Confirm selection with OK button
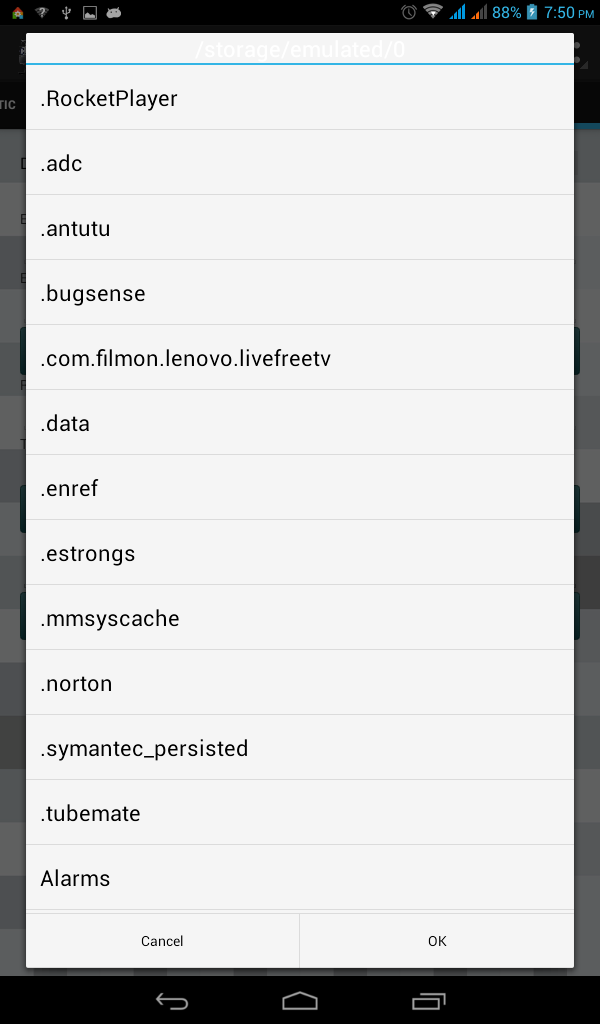The image size is (600, 1024). [437, 941]
